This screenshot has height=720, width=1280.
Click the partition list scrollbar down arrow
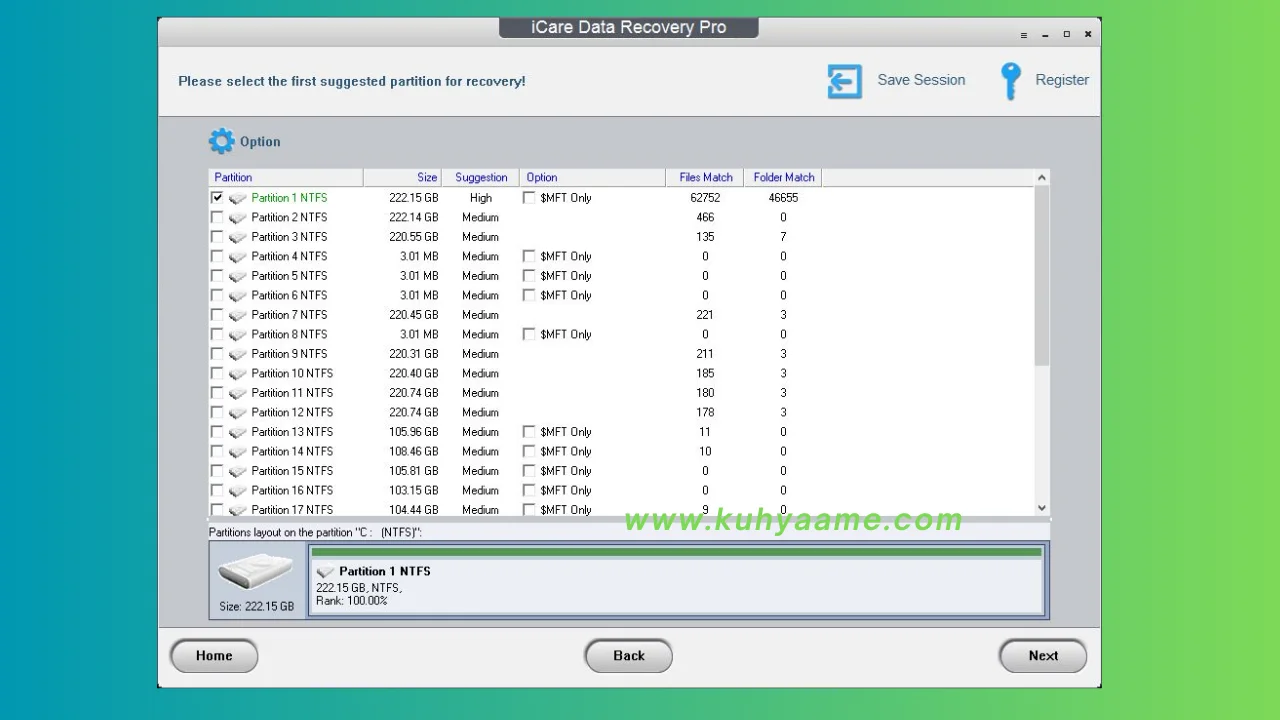(1042, 508)
